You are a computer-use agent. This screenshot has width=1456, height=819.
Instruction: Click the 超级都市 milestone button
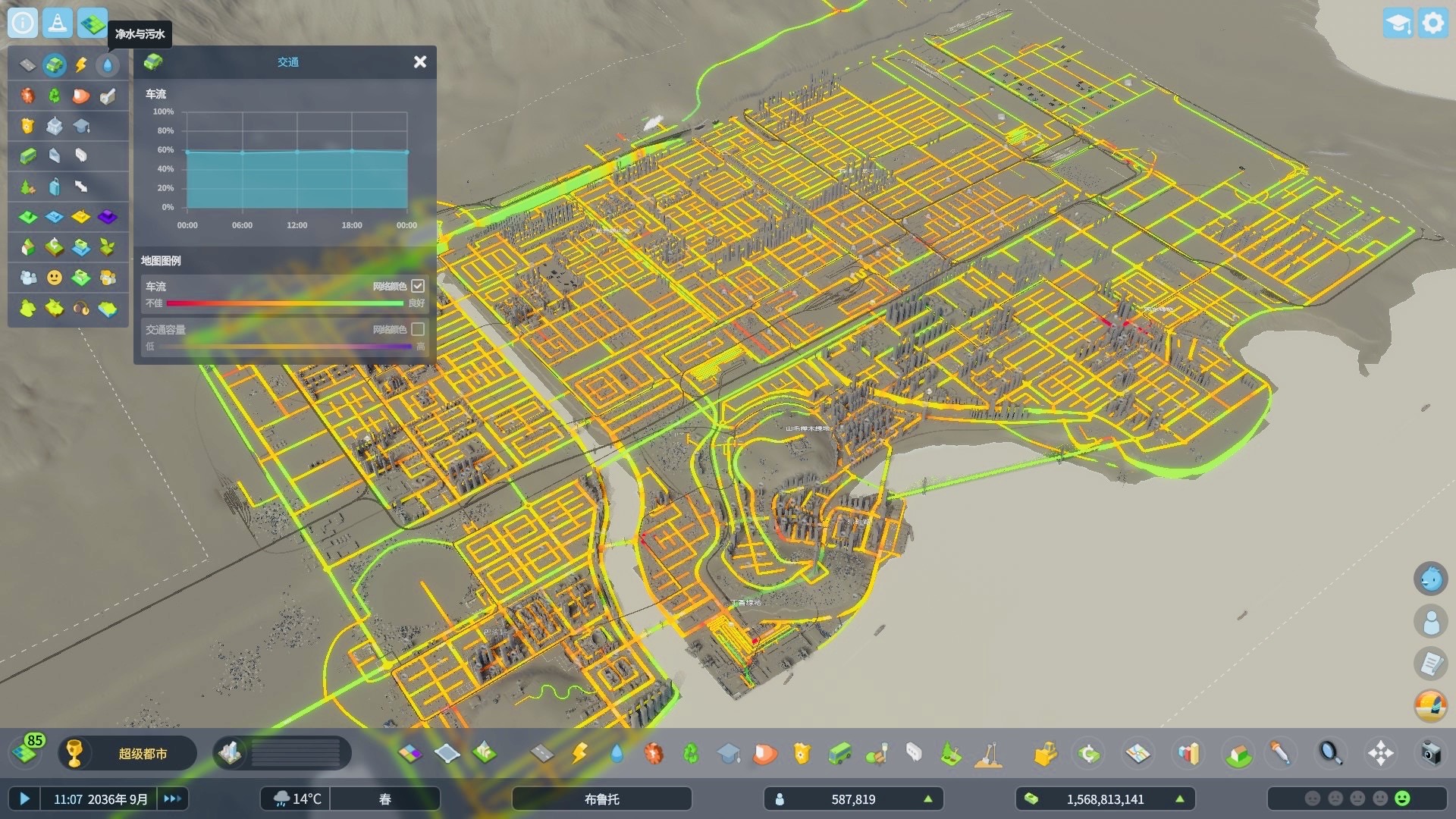coord(128,753)
